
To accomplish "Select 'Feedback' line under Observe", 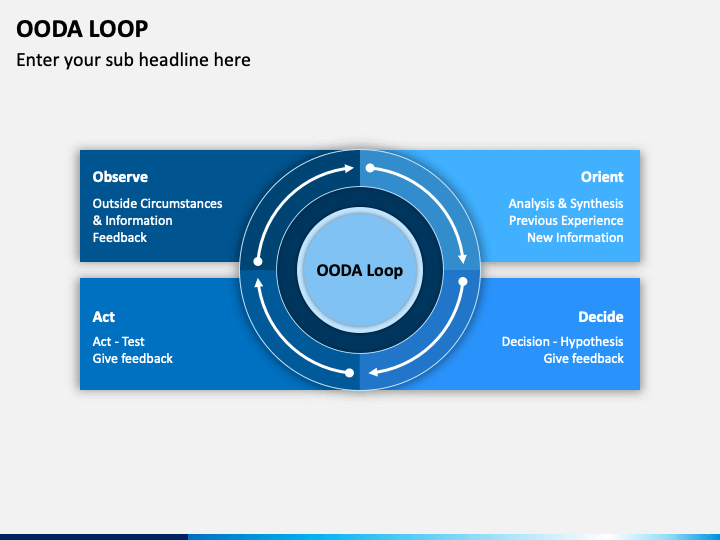I will click(120, 237).
